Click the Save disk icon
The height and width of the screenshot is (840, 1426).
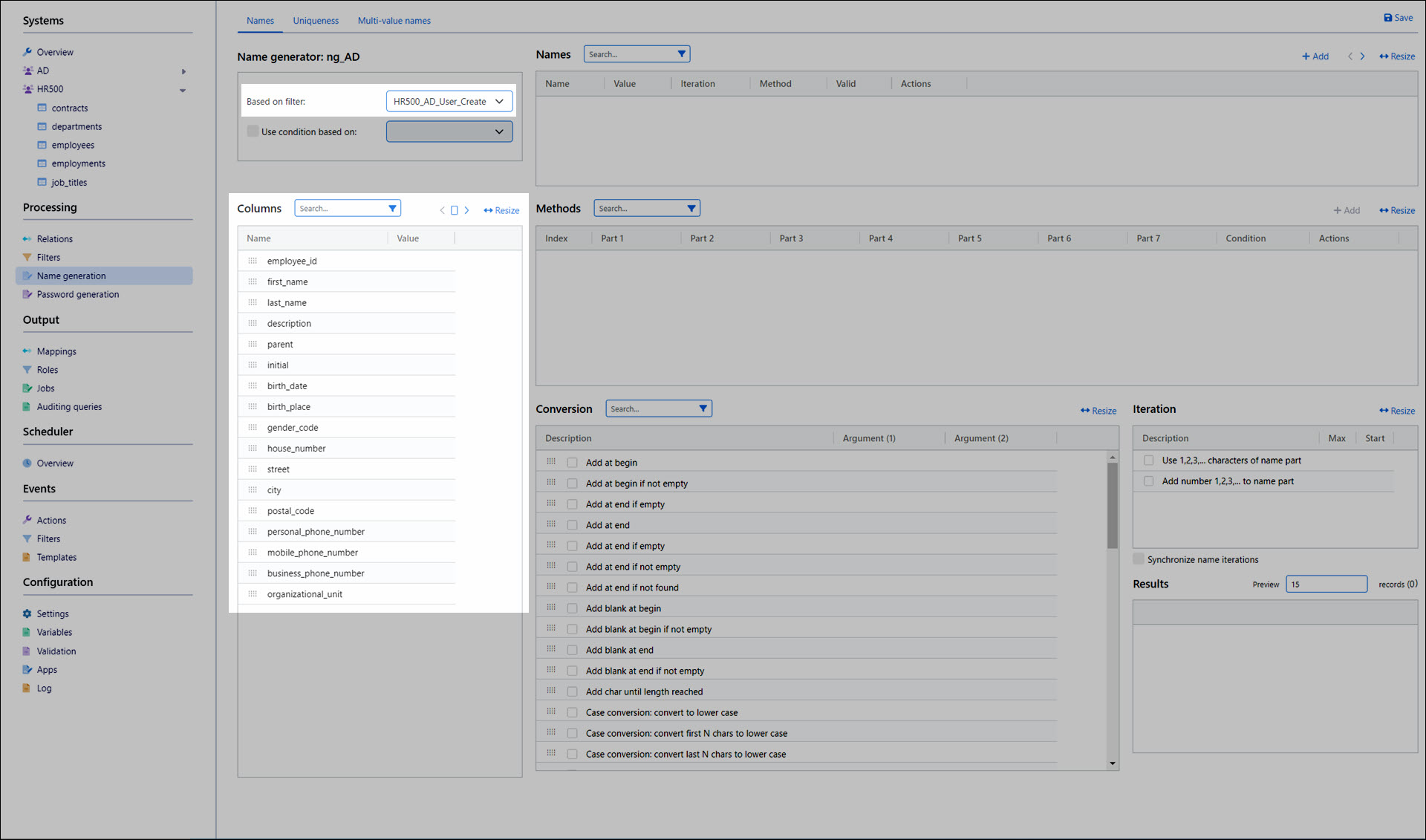[1387, 18]
